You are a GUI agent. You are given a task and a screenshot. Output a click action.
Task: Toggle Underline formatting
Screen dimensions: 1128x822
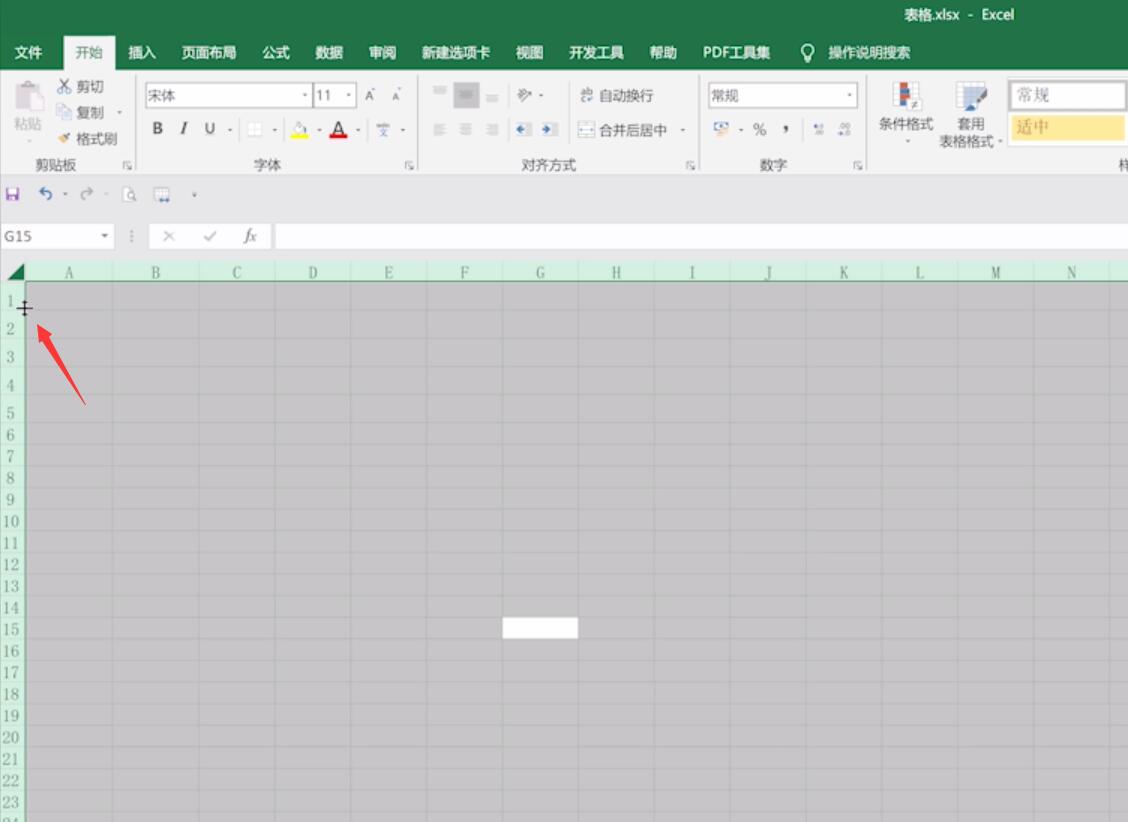pyautogui.click(x=209, y=129)
